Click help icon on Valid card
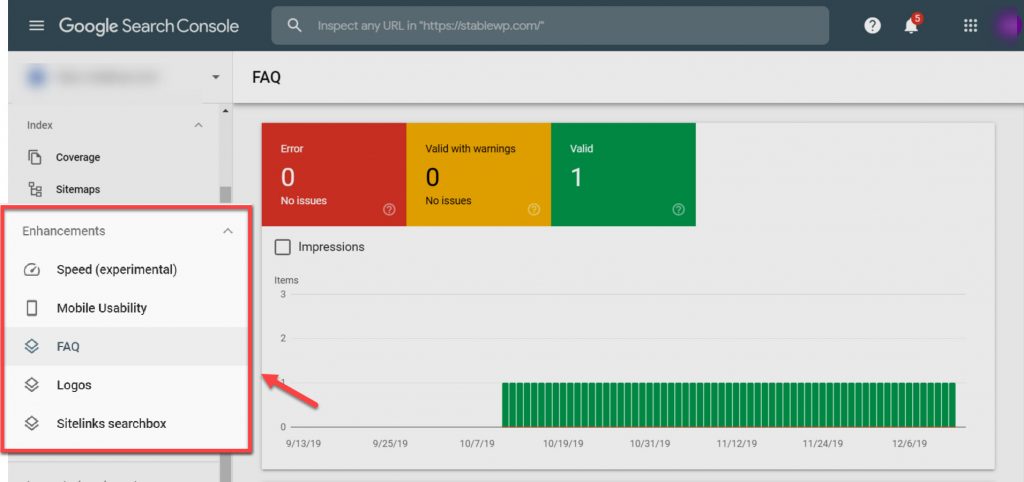The image size is (1024, 482). point(679,210)
